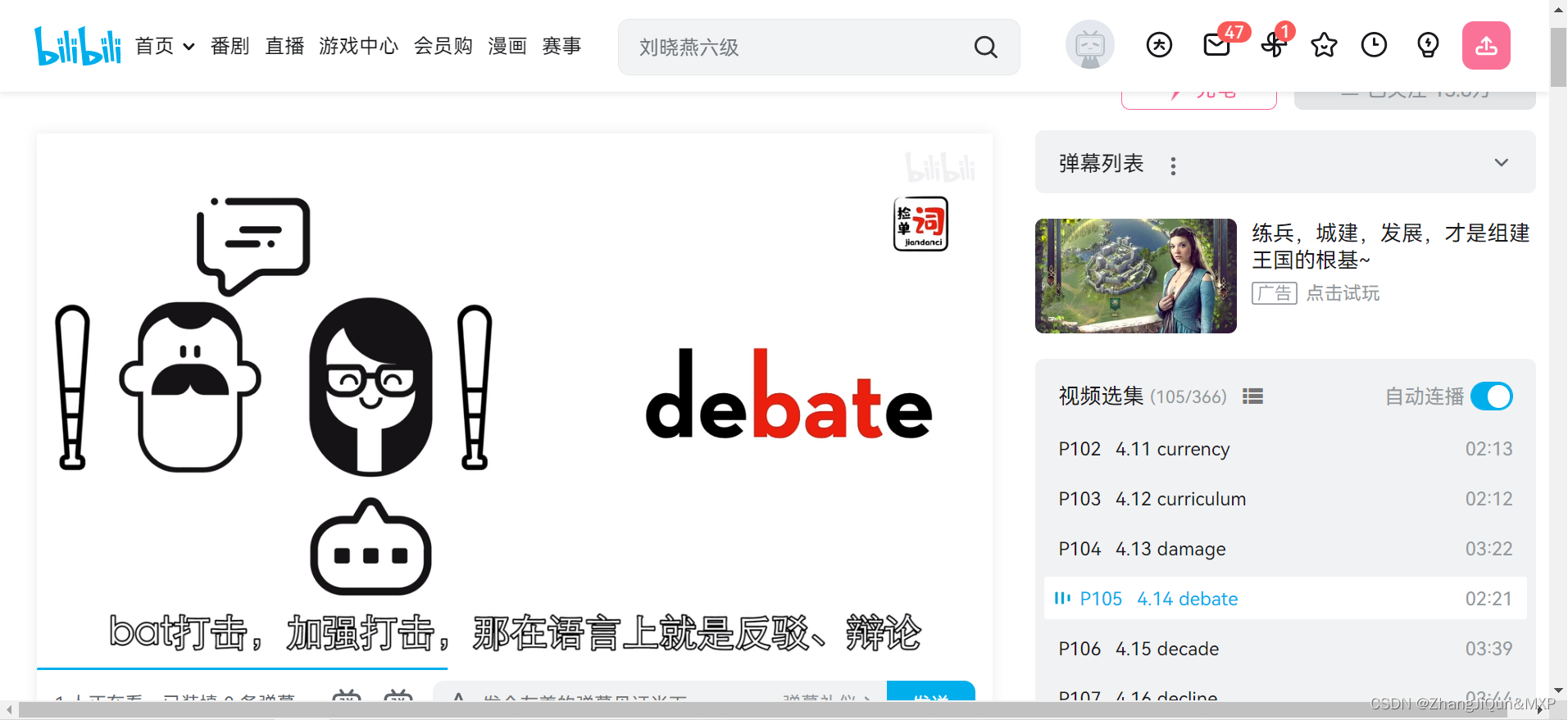
Task: Open the 首页 dropdown arrow
Action: [x=189, y=47]
